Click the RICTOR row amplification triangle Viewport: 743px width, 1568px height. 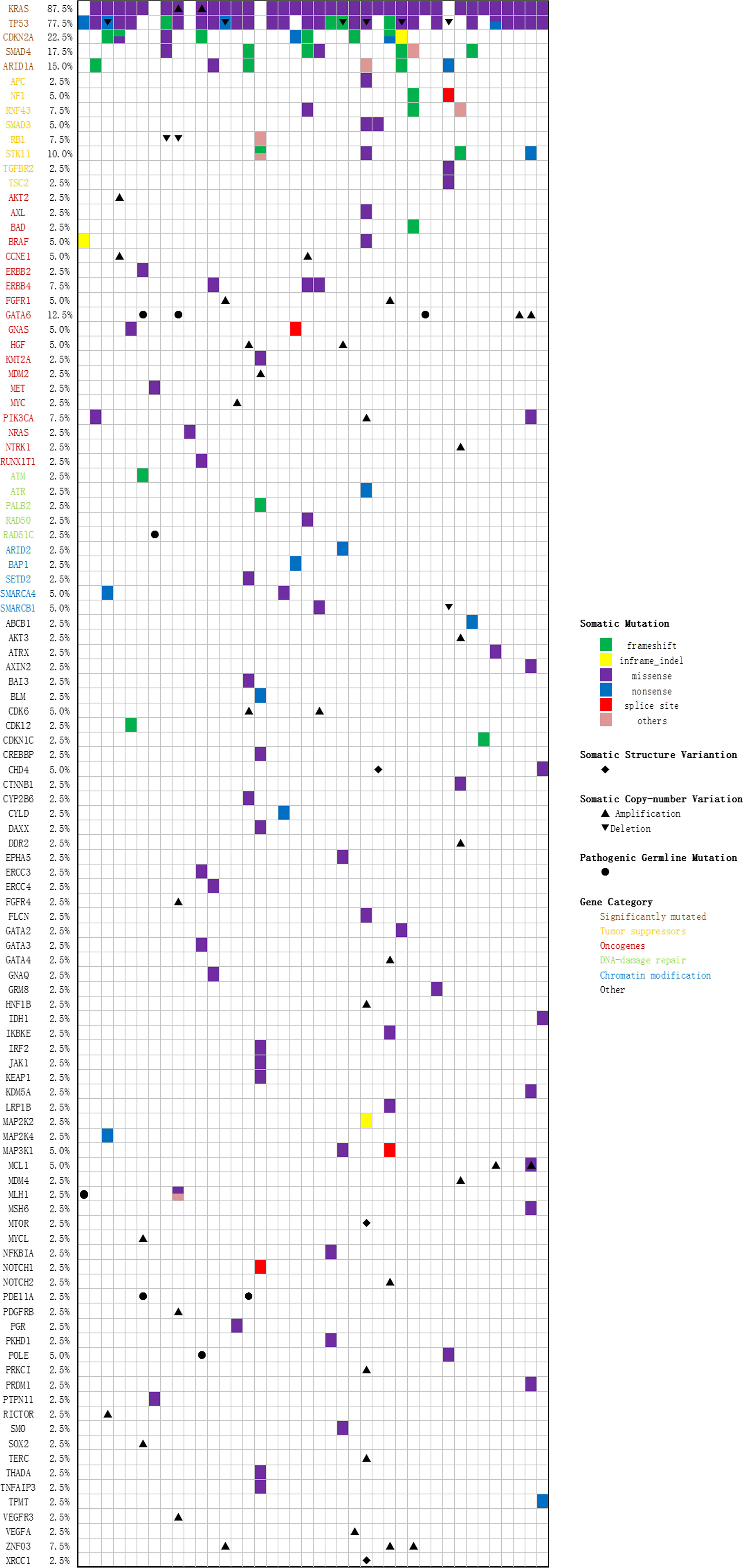(108, 1413)
